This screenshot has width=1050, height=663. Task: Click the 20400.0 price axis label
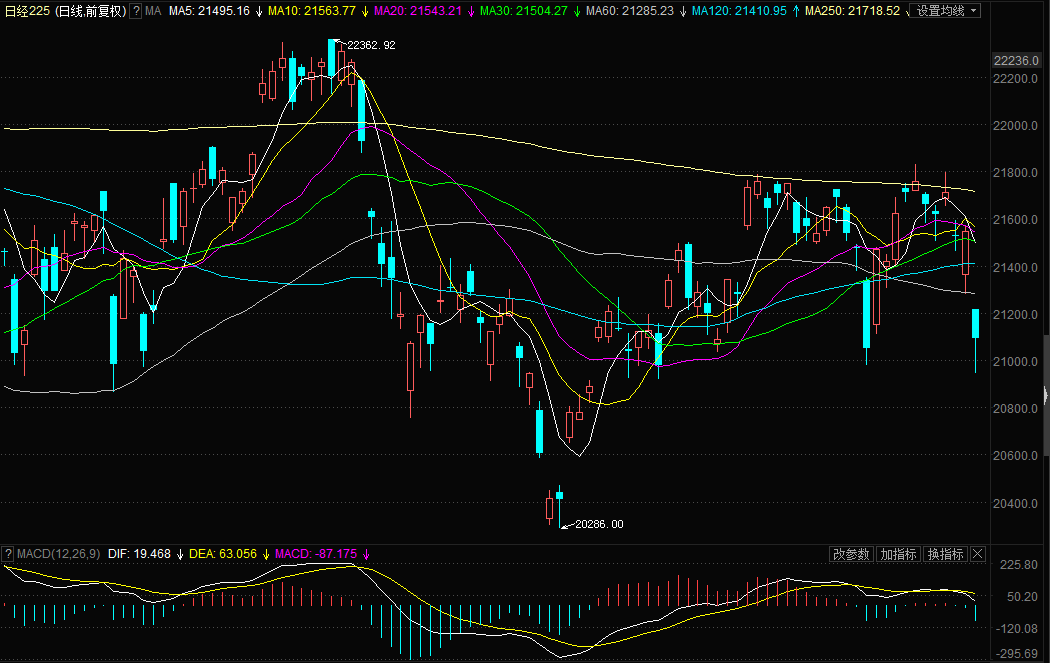tap(1016, 503)
